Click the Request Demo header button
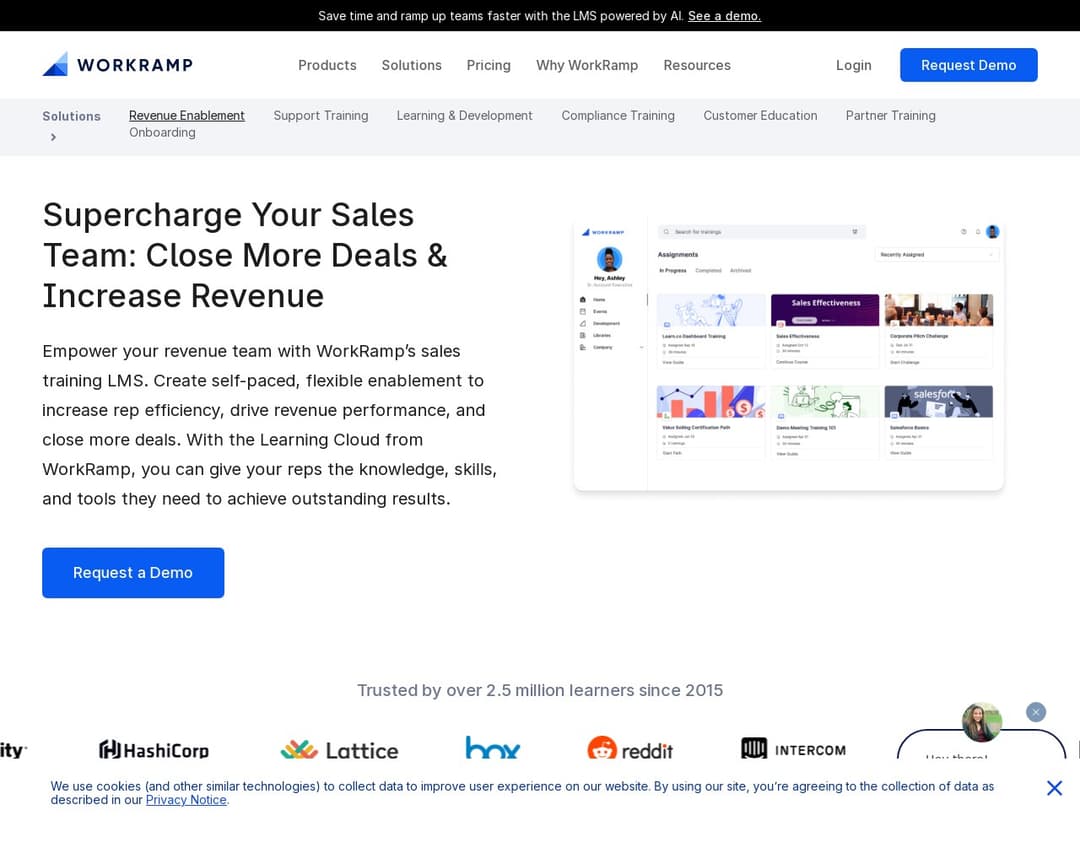 click(968, 65)
